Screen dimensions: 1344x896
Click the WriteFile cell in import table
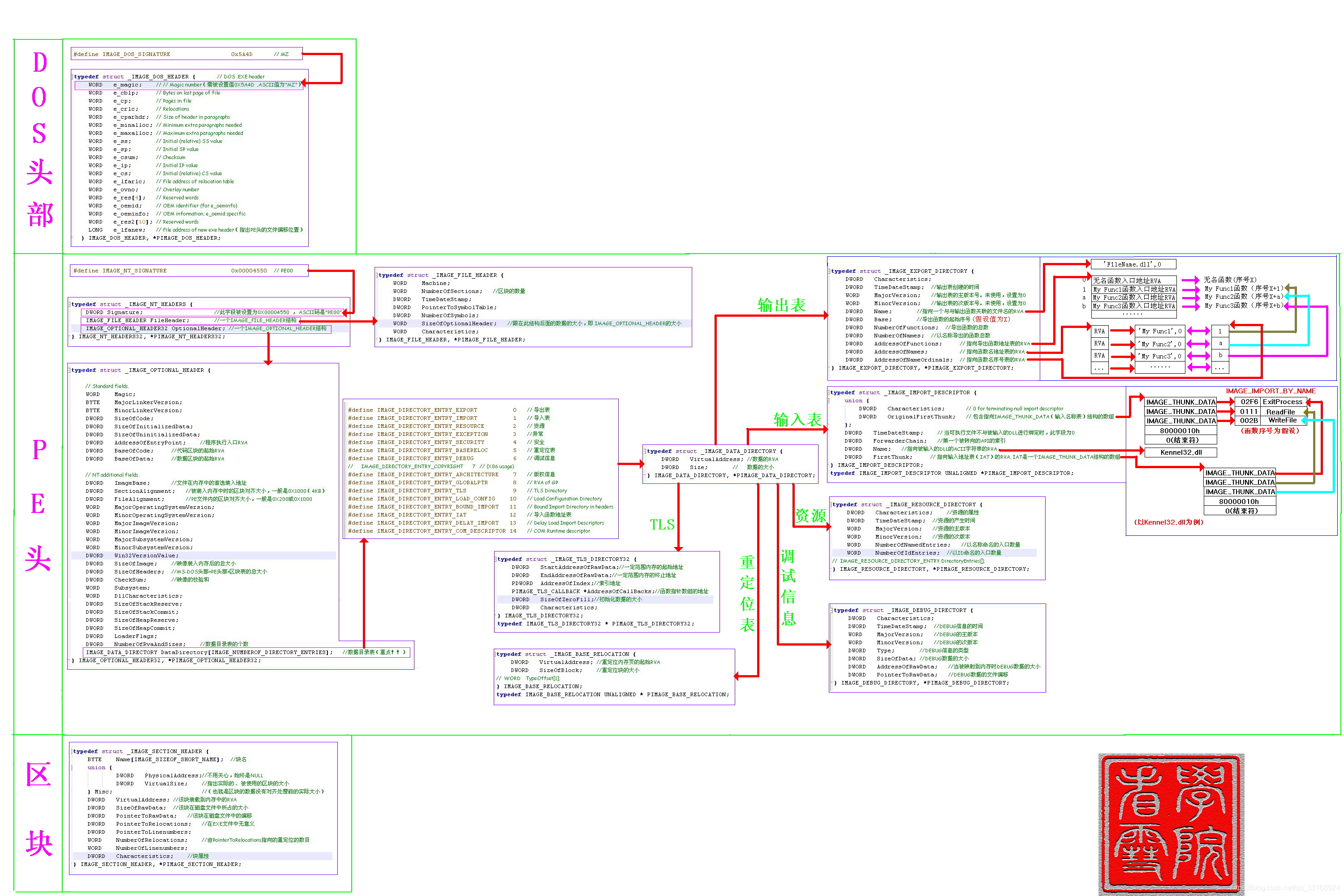[x=1282, y=420]
